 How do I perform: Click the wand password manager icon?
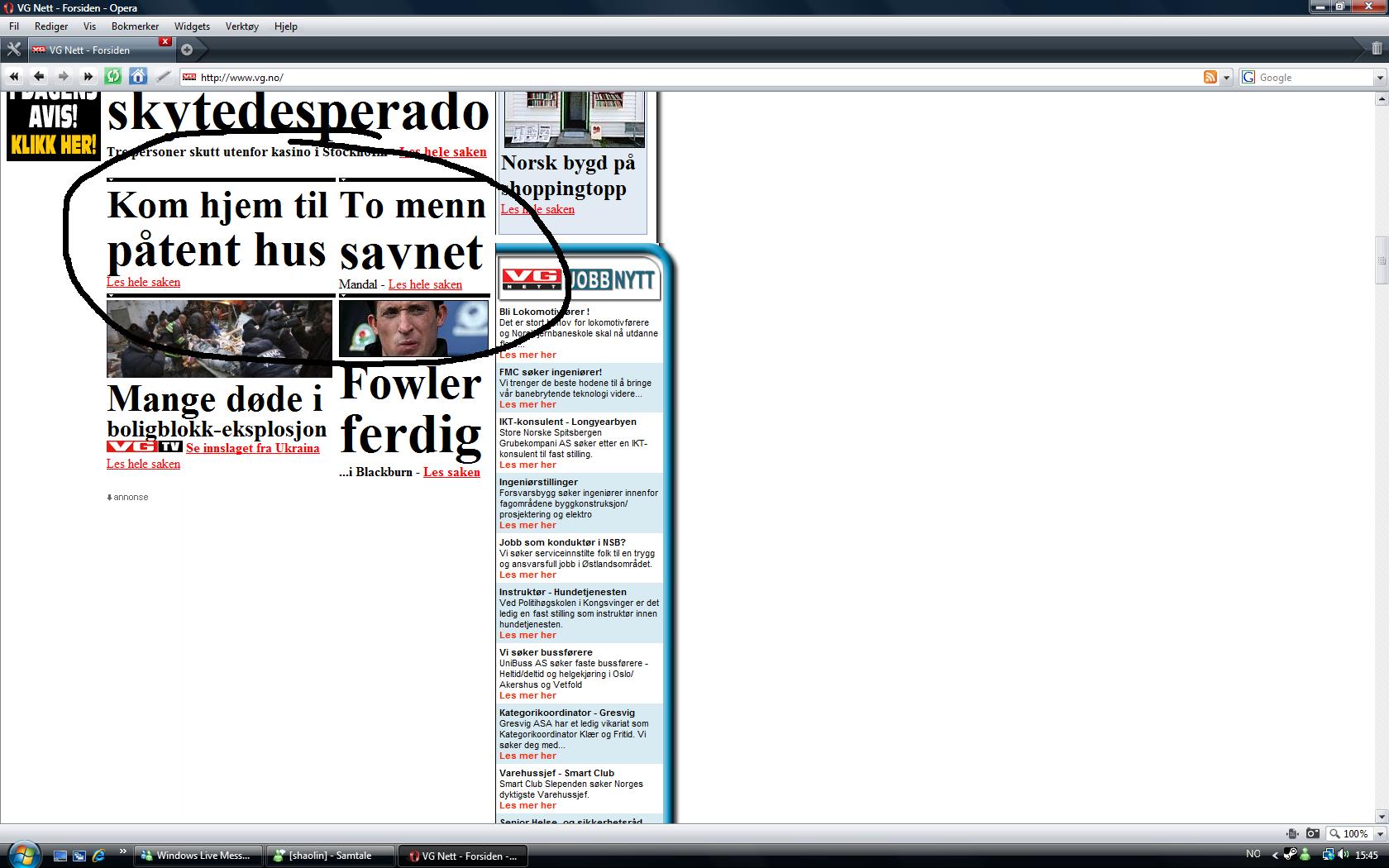point(164,77)
